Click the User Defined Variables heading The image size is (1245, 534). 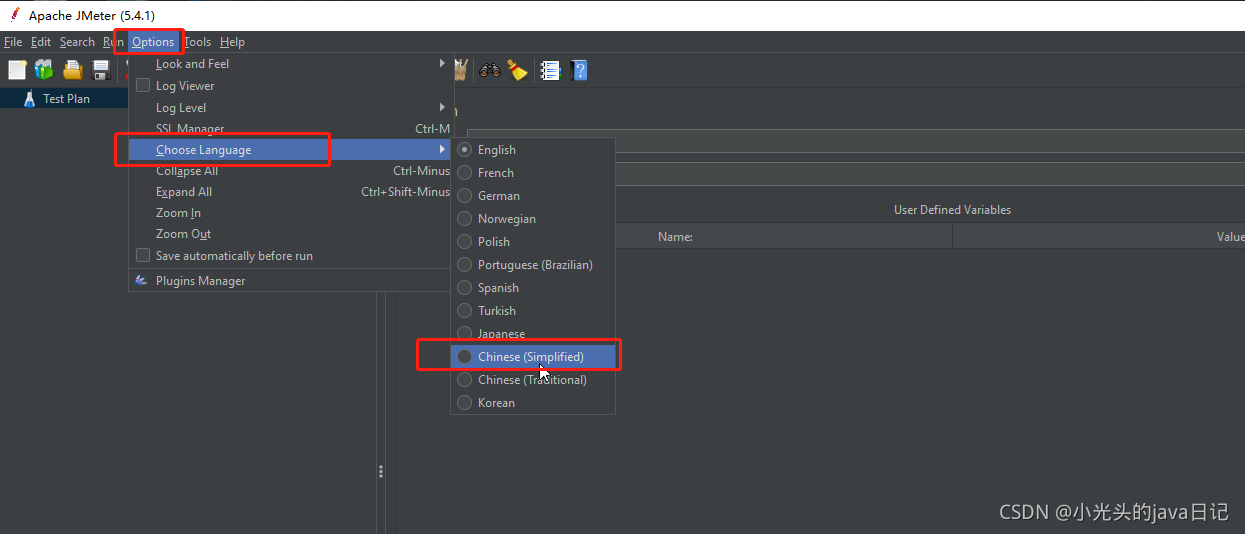coord(952,210)
